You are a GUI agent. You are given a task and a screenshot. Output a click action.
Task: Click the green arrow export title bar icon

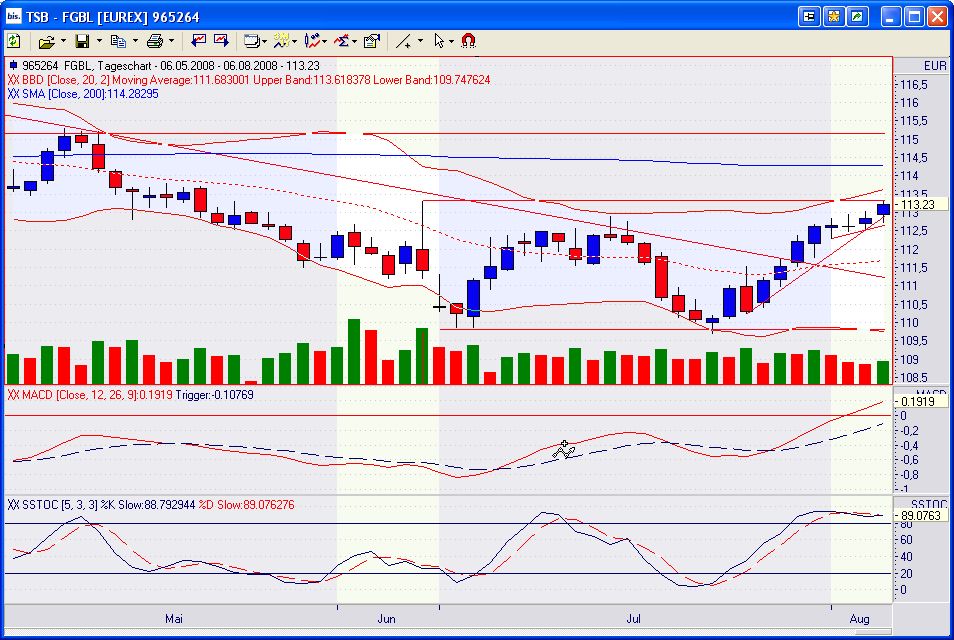pos(857,16)
